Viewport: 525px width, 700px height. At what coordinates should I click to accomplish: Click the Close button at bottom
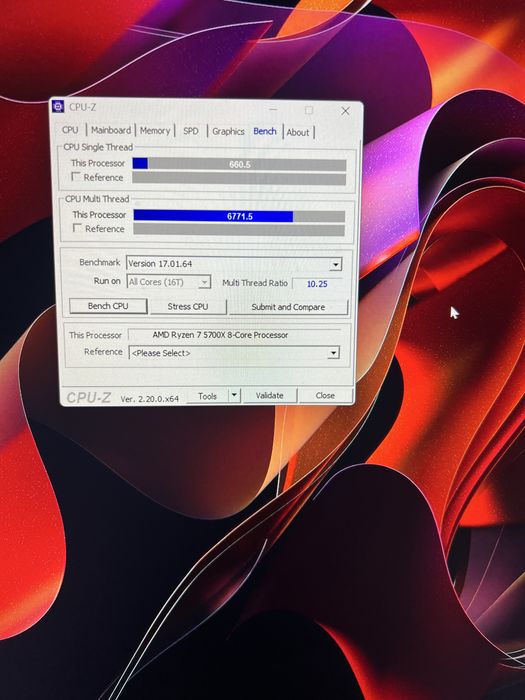[325, 396]
